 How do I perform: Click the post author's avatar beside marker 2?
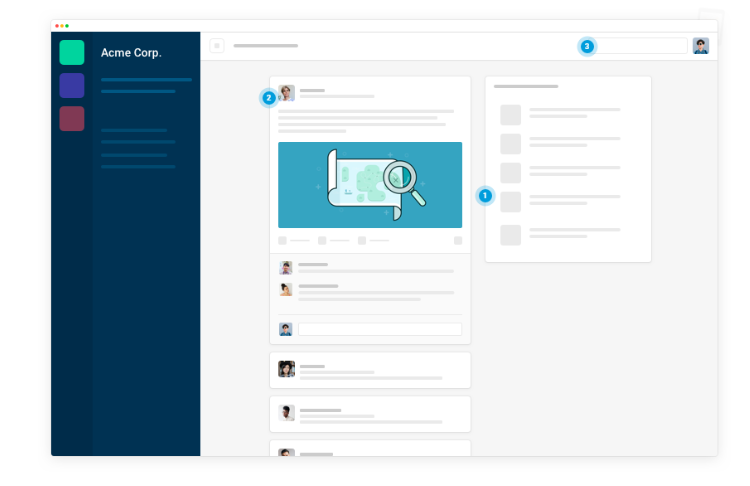pyautogui.click(x=287, y=93)
